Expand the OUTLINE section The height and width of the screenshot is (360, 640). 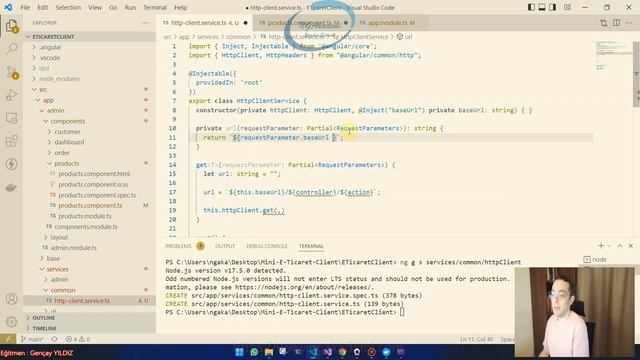(89, 318)
